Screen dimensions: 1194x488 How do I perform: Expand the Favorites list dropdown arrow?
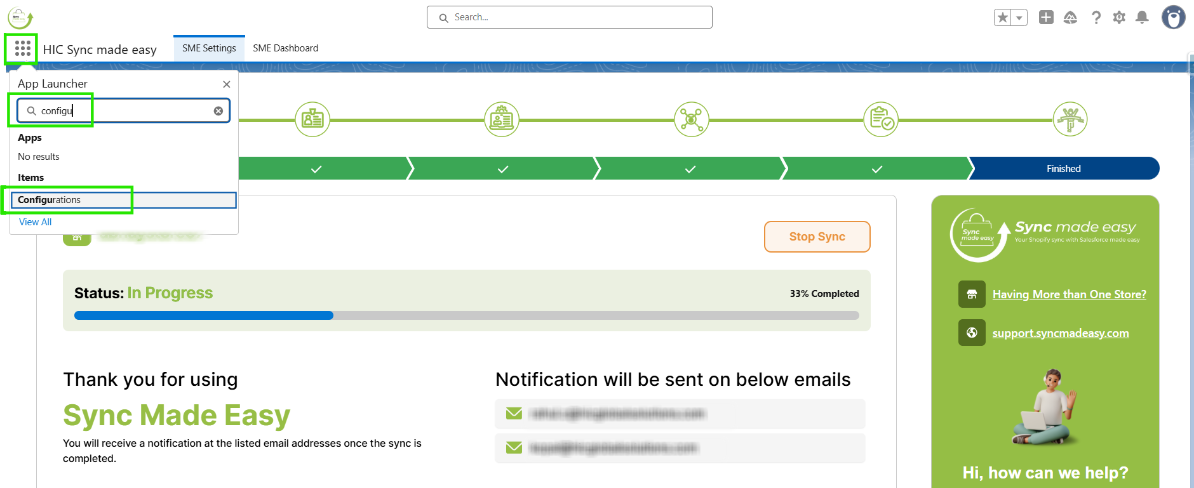(x=1019, y=18)
